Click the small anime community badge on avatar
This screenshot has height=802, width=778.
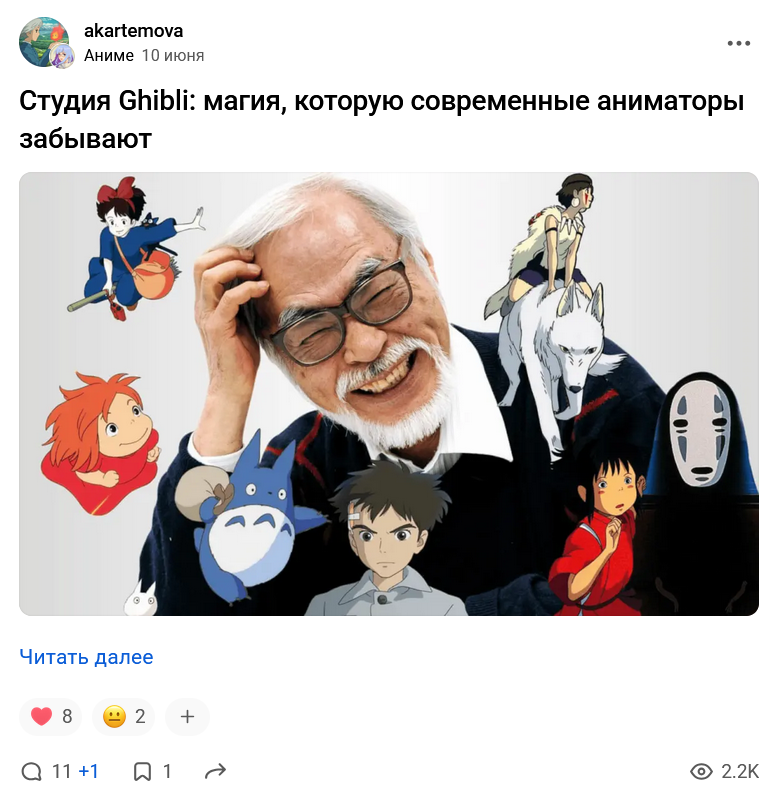tap(62, 56)
